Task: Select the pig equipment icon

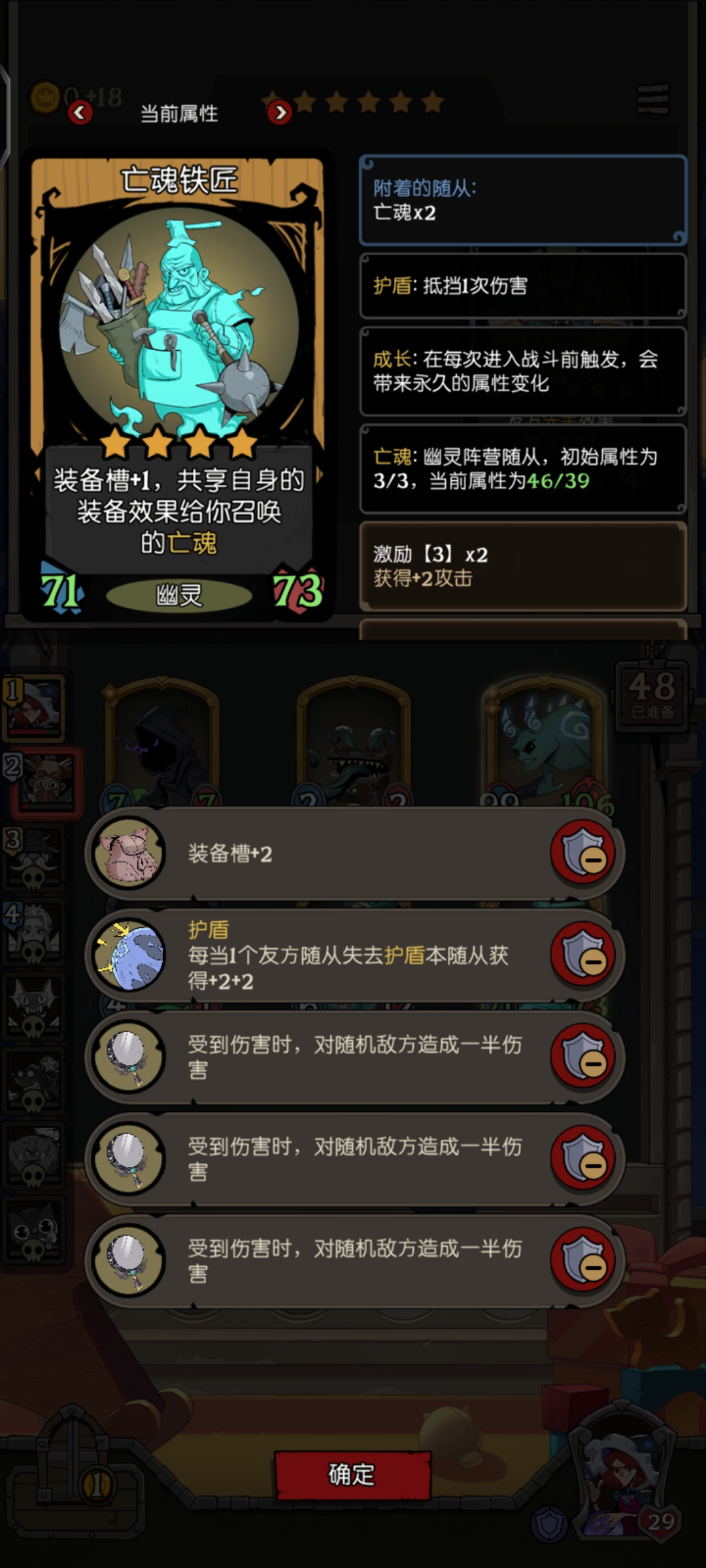Action: pyautogui.click(x=129, y=853)
